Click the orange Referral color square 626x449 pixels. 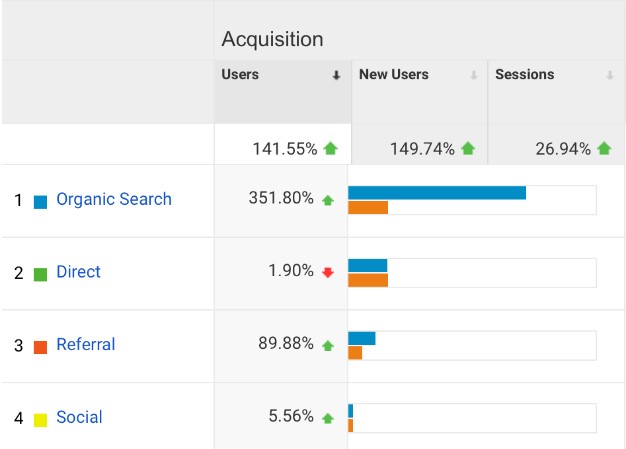click(41, 347)
